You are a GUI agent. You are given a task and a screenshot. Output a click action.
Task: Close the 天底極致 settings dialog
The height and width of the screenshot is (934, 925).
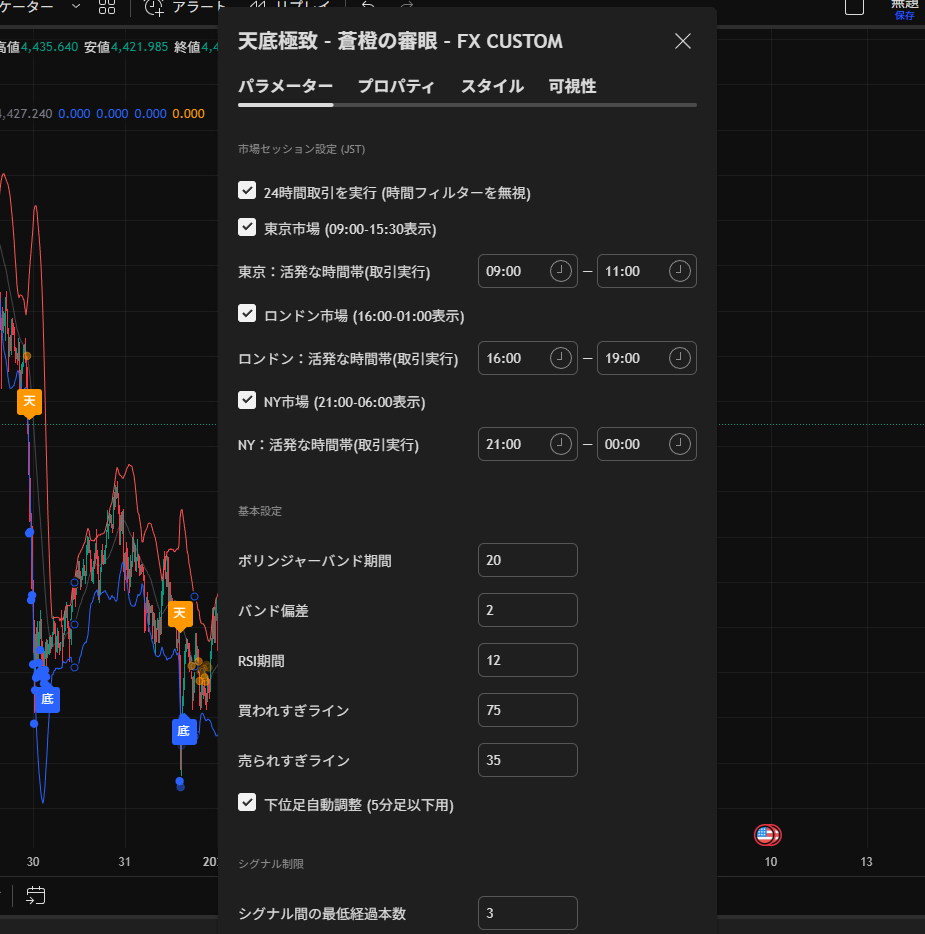click(x=683, y=41)
